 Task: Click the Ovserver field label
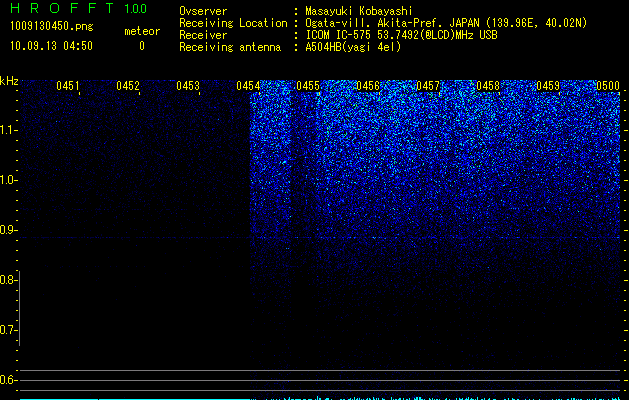[203, 11]
